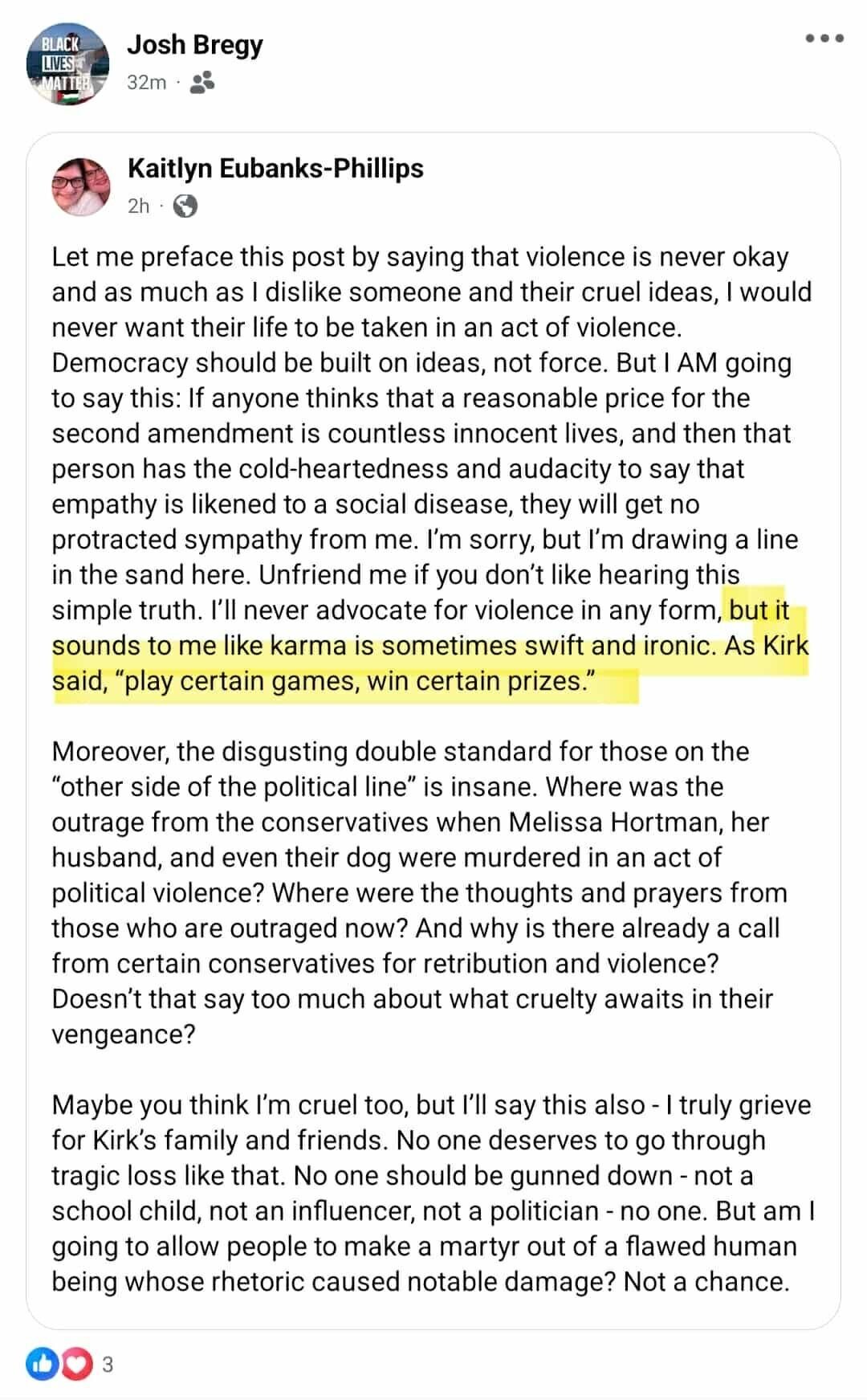Click Josh Bregy's Black Lives Matter avatar
Screen dimensions: 867x1400
tap(67, 64)
